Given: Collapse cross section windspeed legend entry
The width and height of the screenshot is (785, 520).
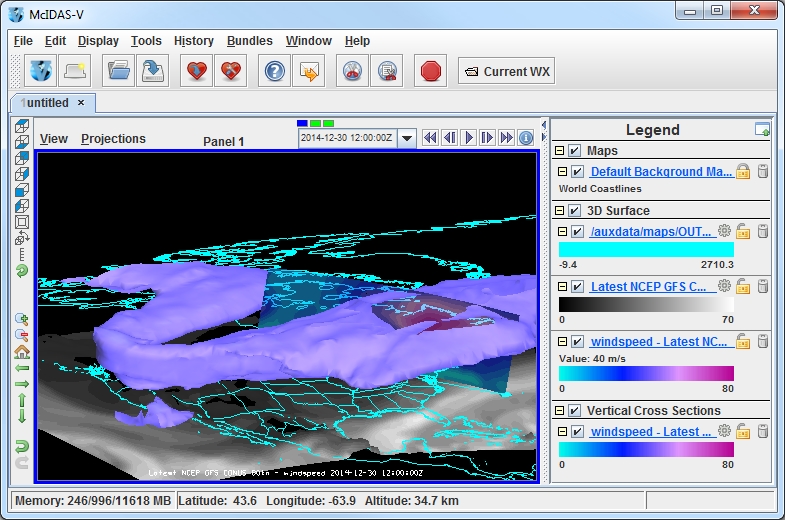Looking at the screenshot, I should (x=562, y=432).
